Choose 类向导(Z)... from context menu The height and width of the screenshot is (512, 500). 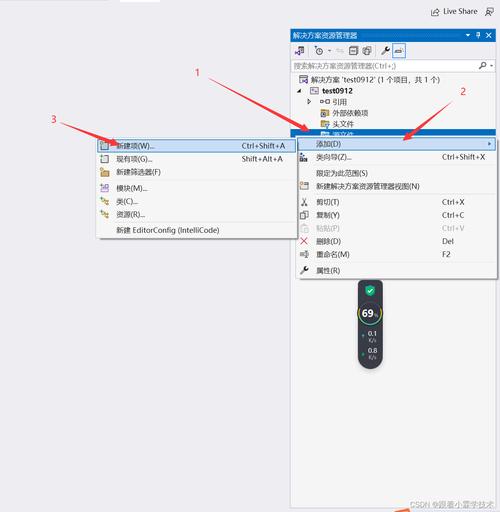tap(396, 157)
